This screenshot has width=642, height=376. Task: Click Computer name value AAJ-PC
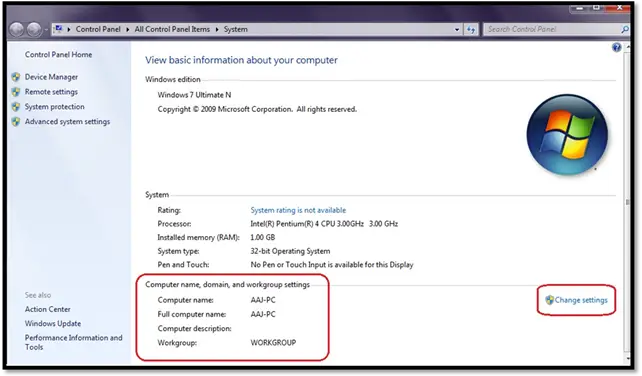coord(263,300)
